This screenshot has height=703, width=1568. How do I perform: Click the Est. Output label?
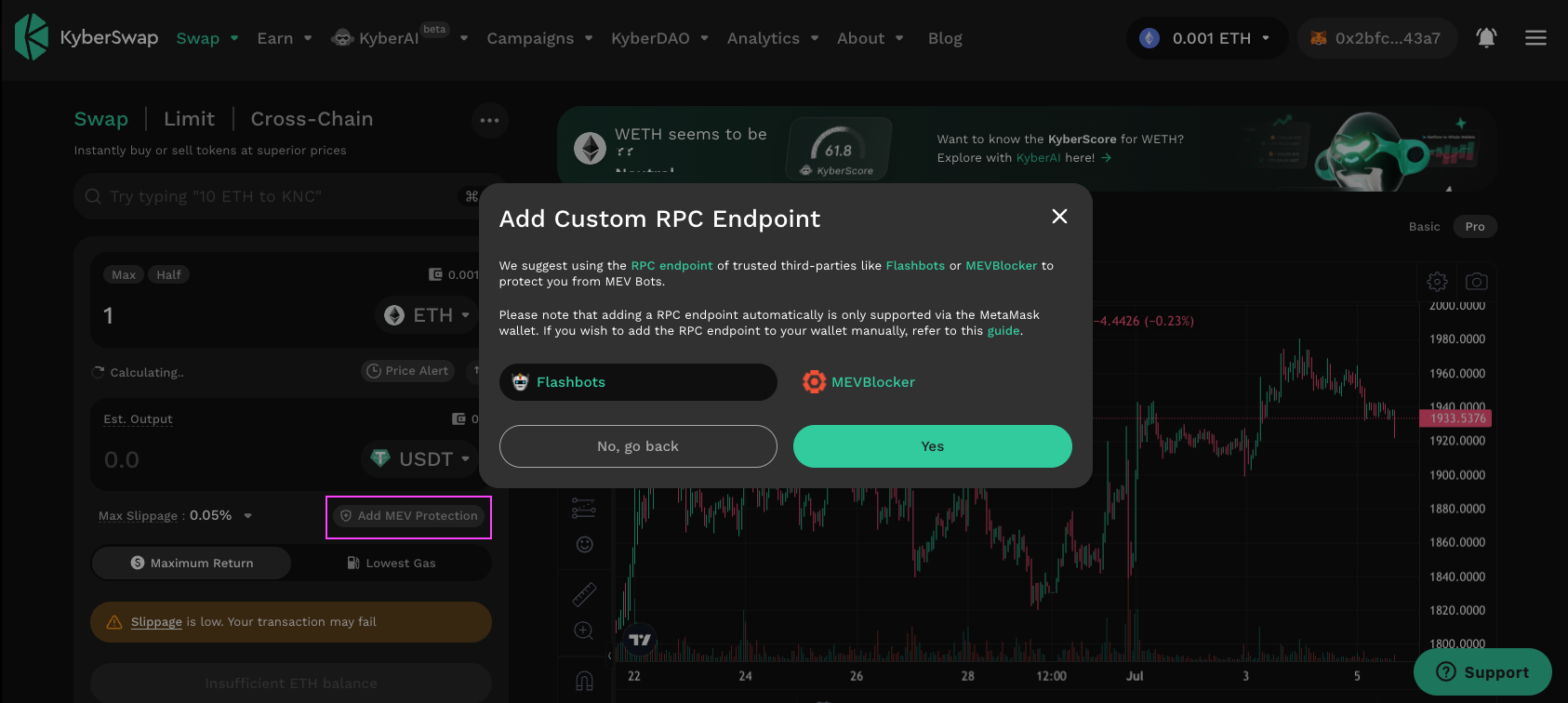pyautogui.click(x=138, y=419)
